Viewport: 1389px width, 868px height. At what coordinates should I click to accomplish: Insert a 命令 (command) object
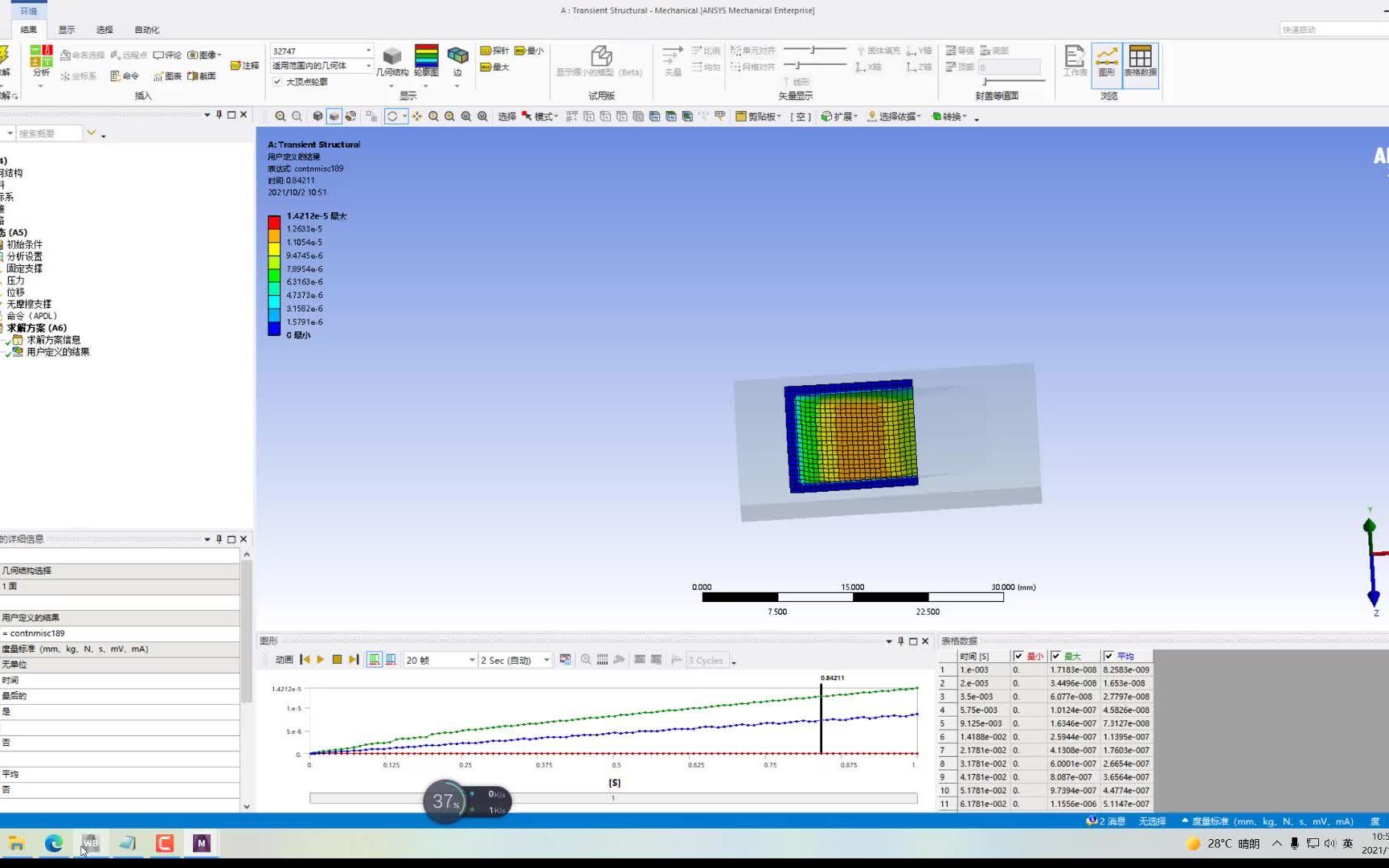(125, 76)
